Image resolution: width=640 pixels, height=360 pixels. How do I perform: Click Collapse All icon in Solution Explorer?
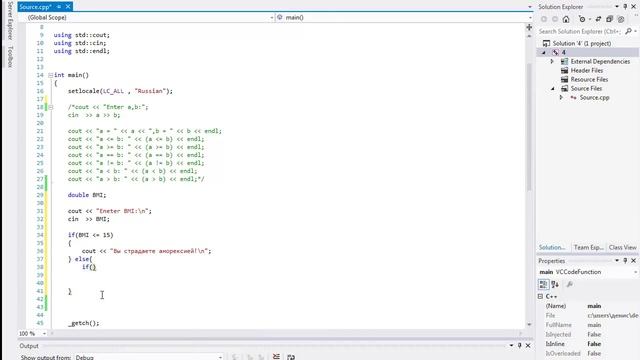point(609,19)
